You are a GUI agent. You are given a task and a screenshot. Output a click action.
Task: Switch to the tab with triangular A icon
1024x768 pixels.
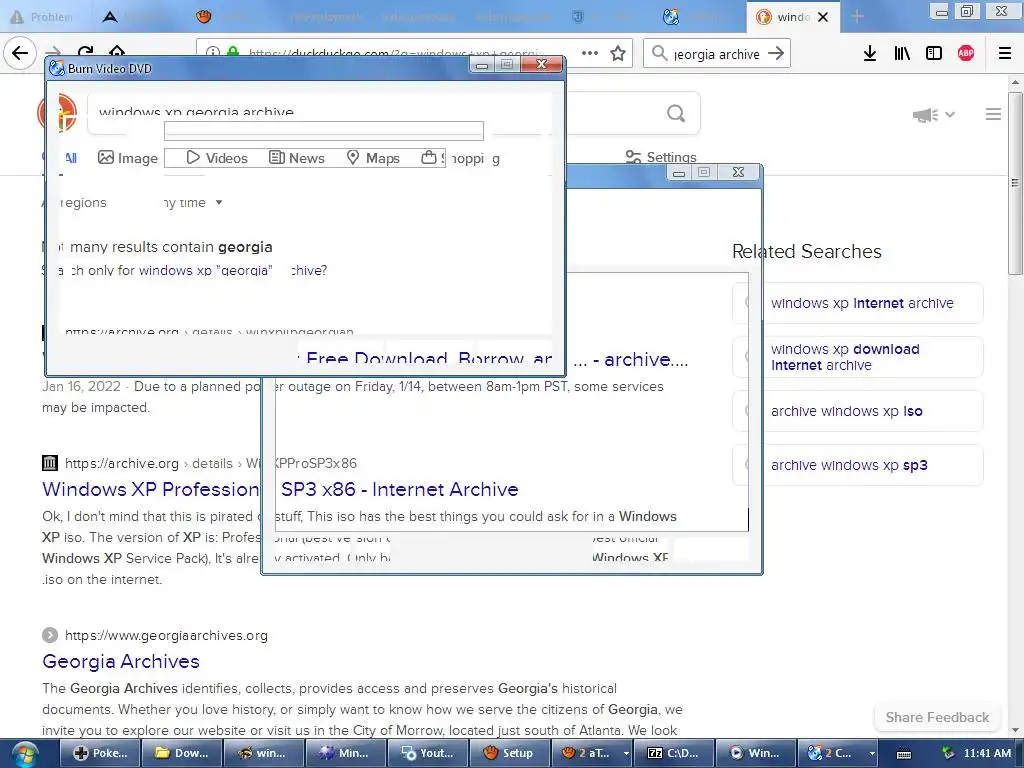pos(110,17)
